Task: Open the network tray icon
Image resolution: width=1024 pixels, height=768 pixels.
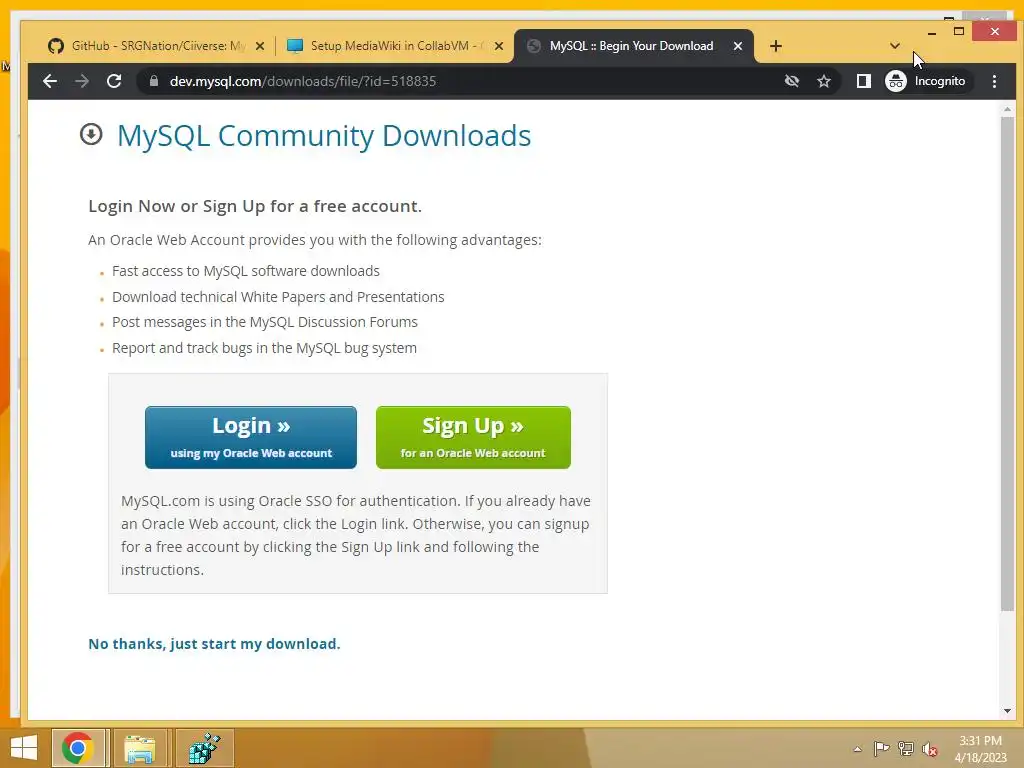Action: (x=906, y=748)
